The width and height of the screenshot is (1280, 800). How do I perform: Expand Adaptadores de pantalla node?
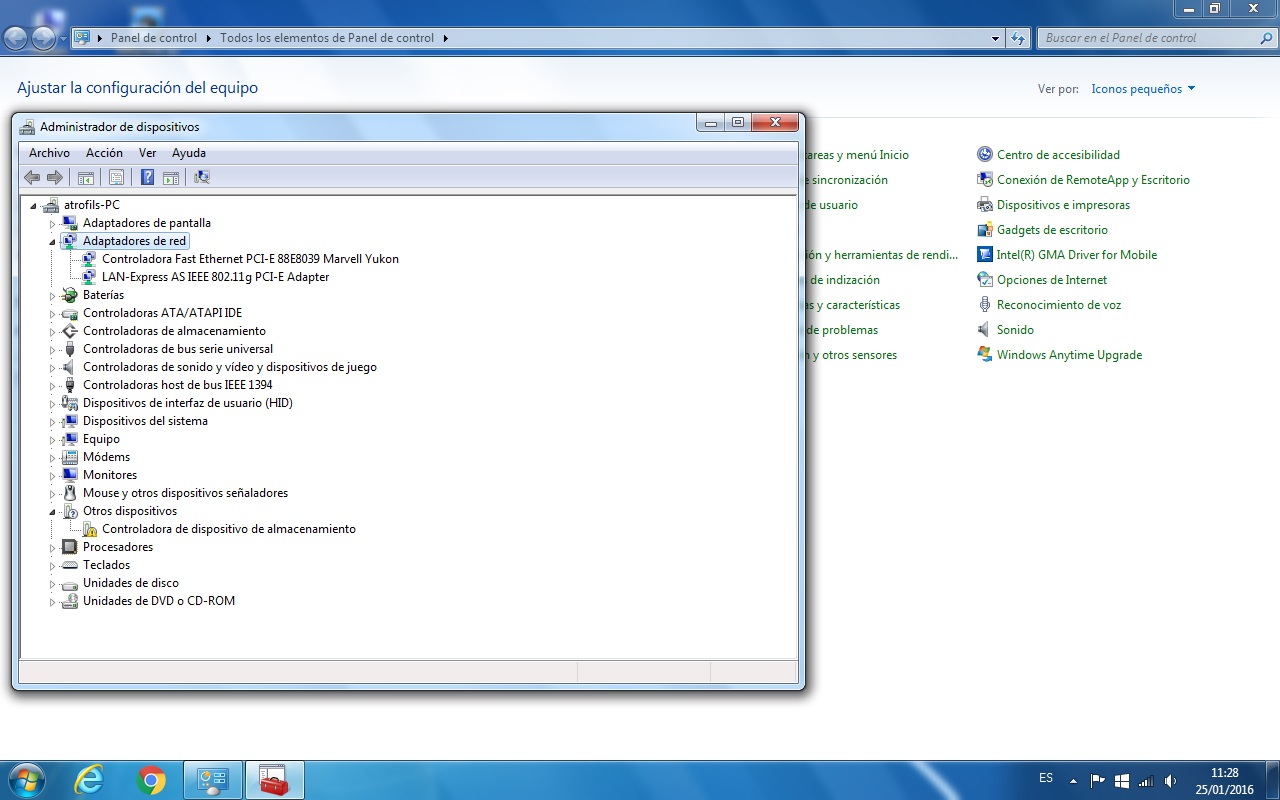pyautogui.click(x=53, y=223)
